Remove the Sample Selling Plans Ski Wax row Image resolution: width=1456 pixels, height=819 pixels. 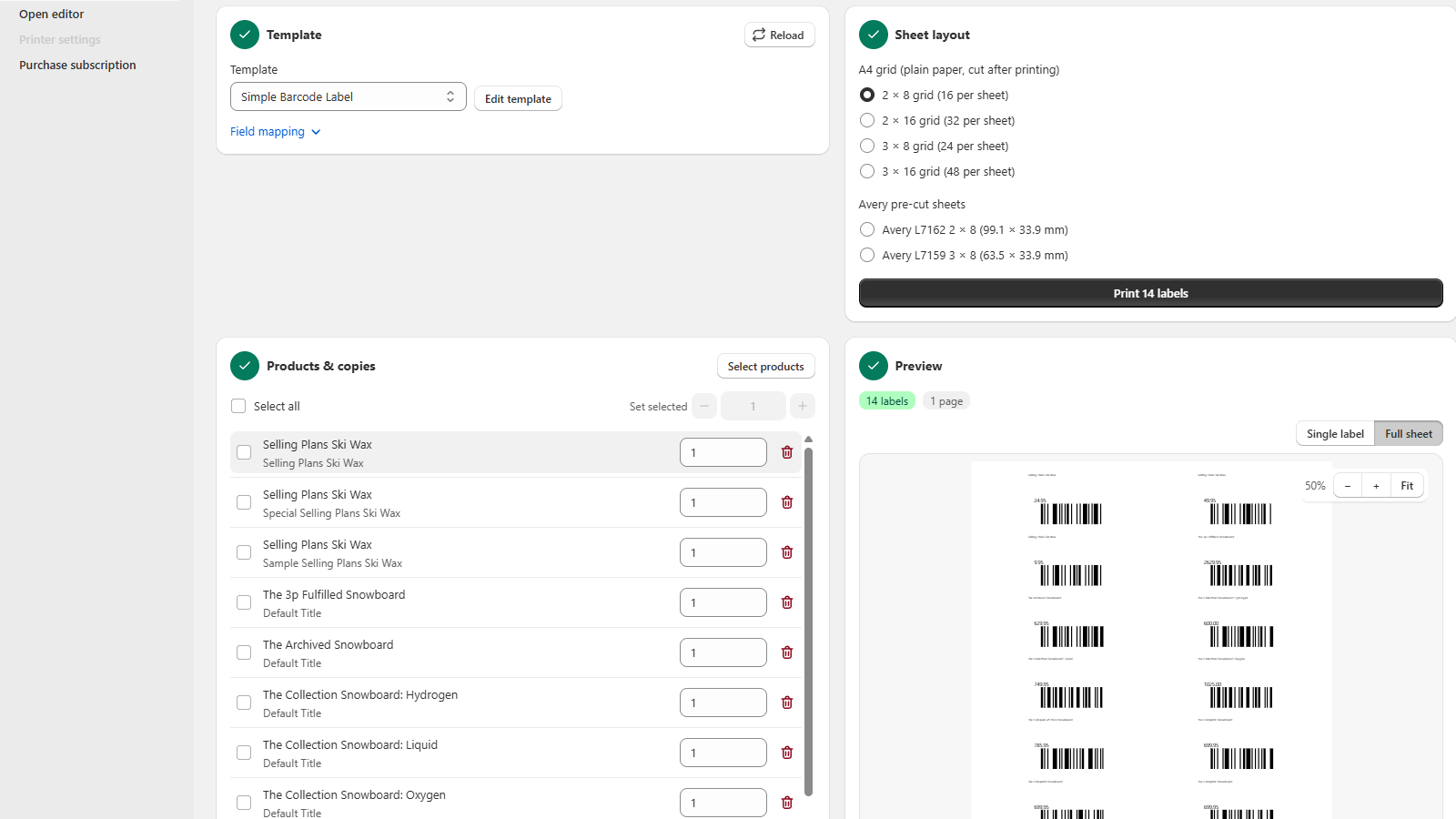(x=787, y=552)
